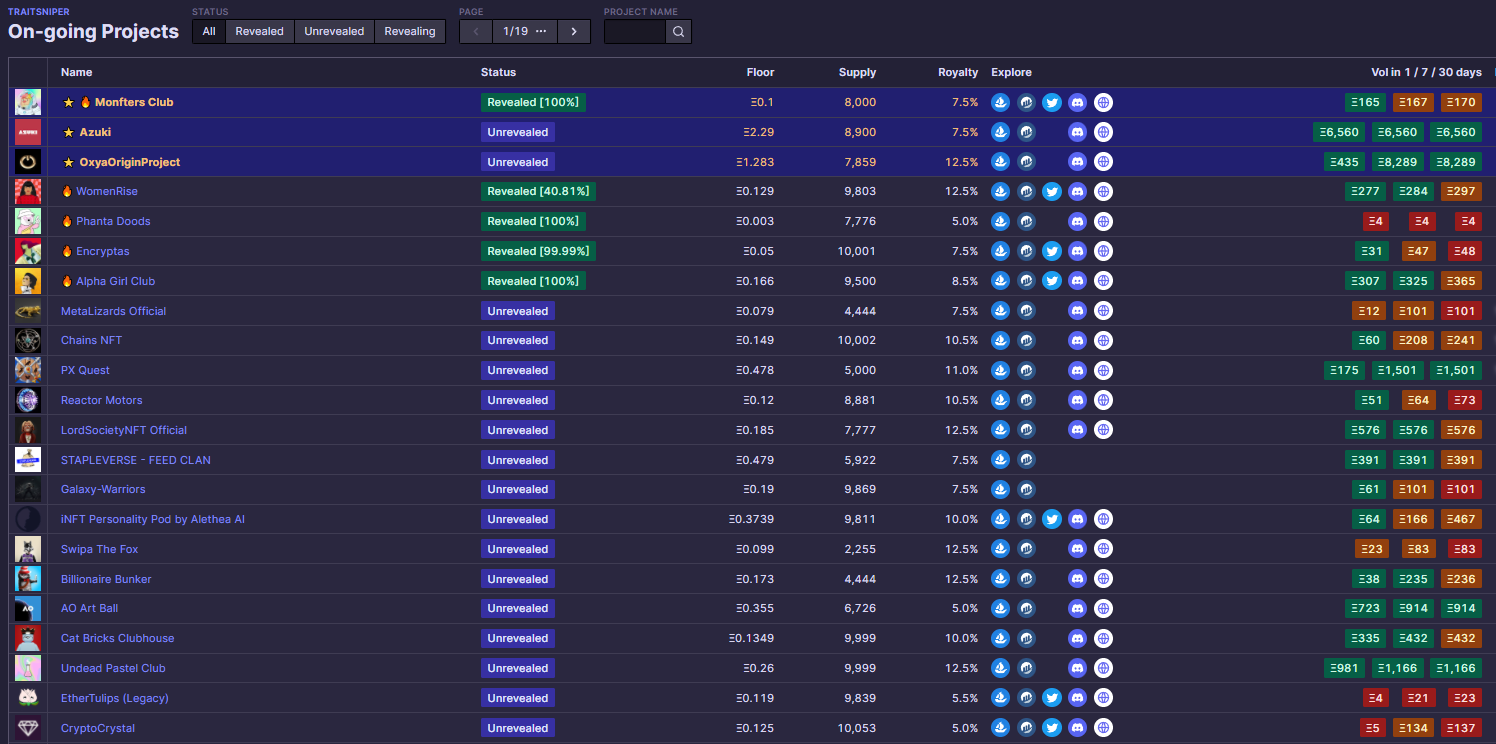Open the Twitter icon for CryptoCrystal
Viewport: 1496px width, 744px height.
pyautogui.click(x=1052, y=728)
